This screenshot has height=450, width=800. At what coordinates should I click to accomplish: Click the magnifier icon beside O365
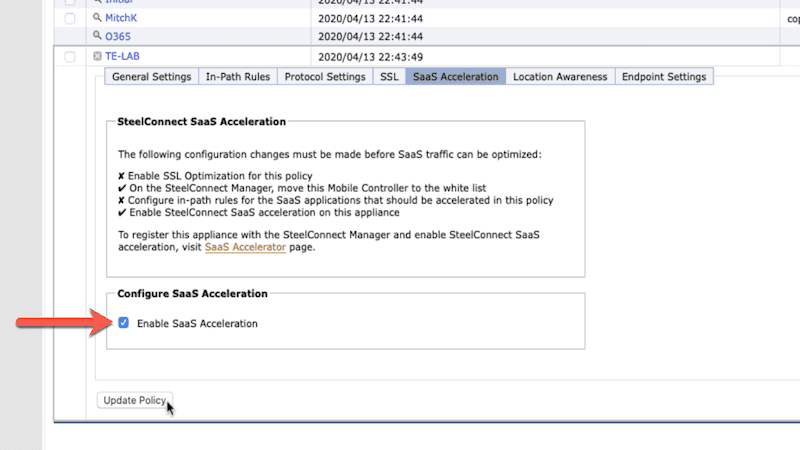click(97, 35)
